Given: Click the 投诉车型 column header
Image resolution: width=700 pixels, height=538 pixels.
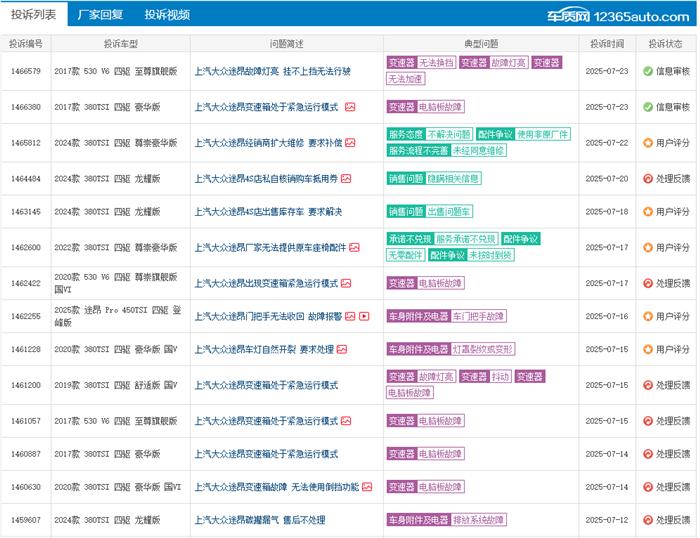Looking at the screenshot, I should [121, 44].
